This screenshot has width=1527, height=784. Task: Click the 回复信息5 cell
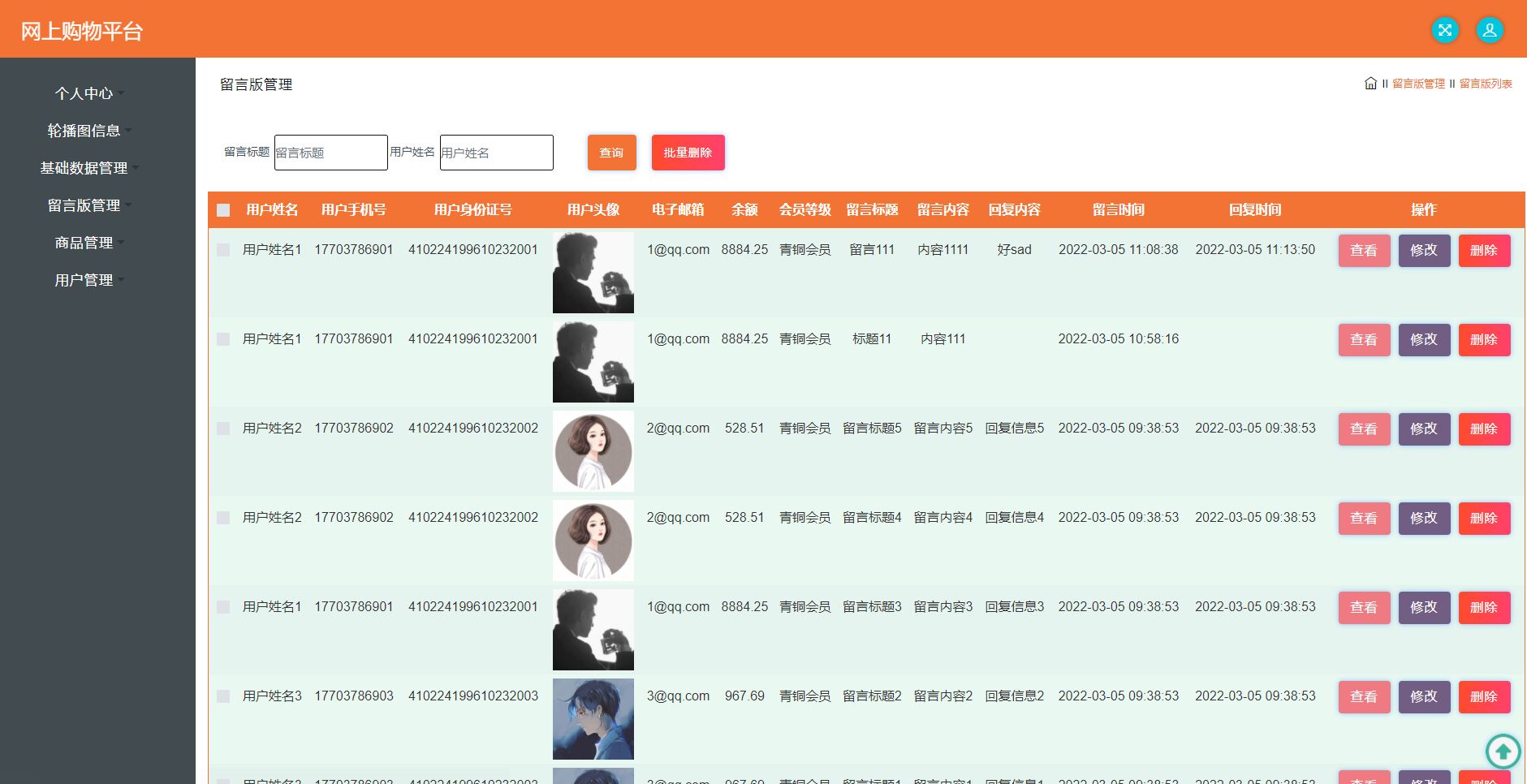(1015, 428)
